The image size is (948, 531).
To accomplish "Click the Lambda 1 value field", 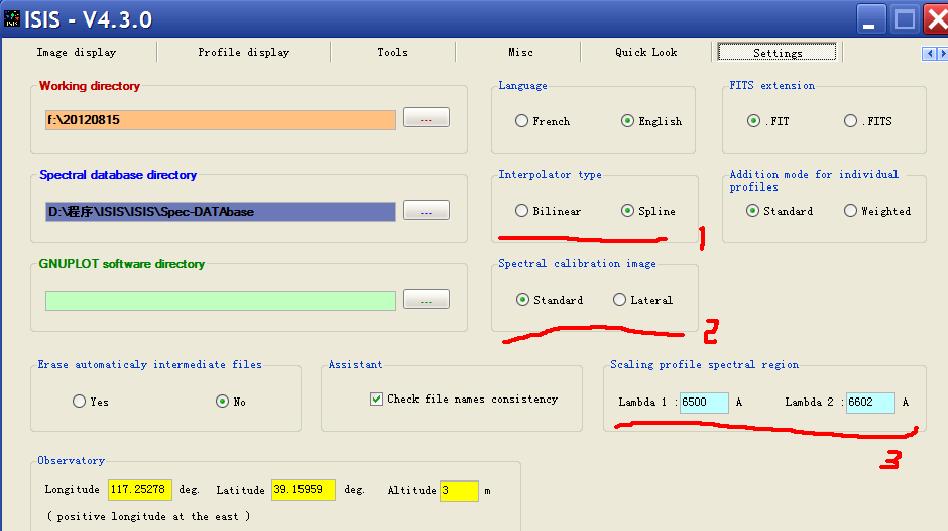I will 704,402.
